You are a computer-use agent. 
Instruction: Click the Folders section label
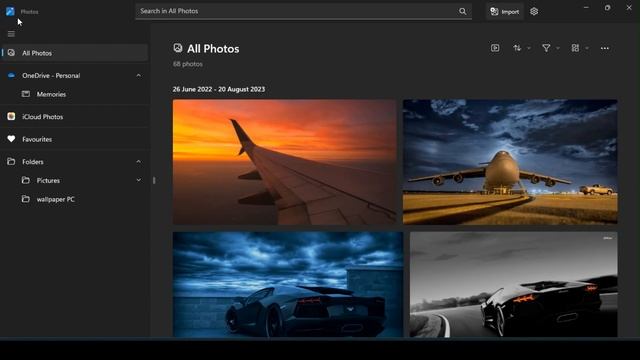tap(33, 162)
